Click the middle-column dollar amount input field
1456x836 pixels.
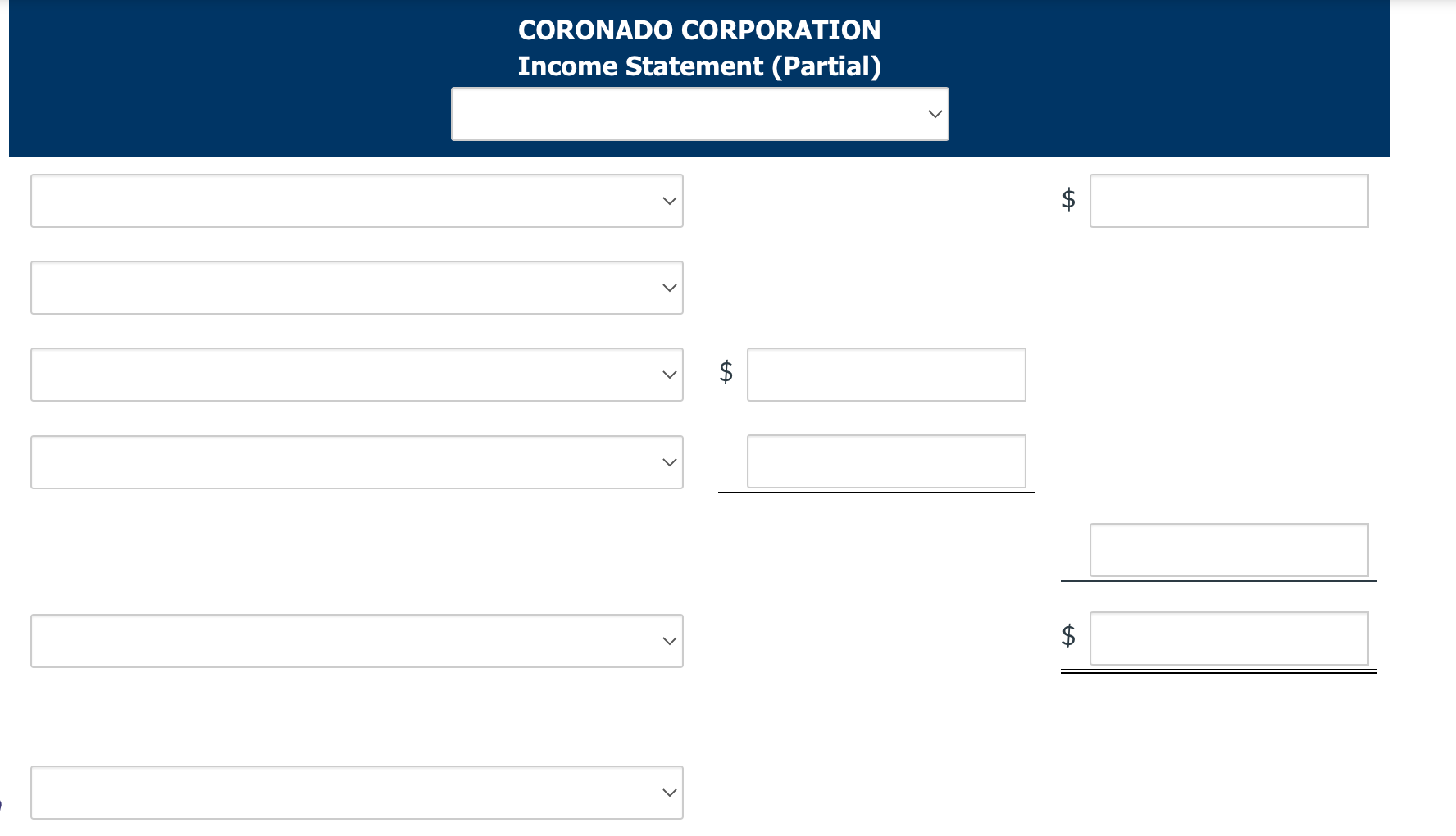[885, 375]
